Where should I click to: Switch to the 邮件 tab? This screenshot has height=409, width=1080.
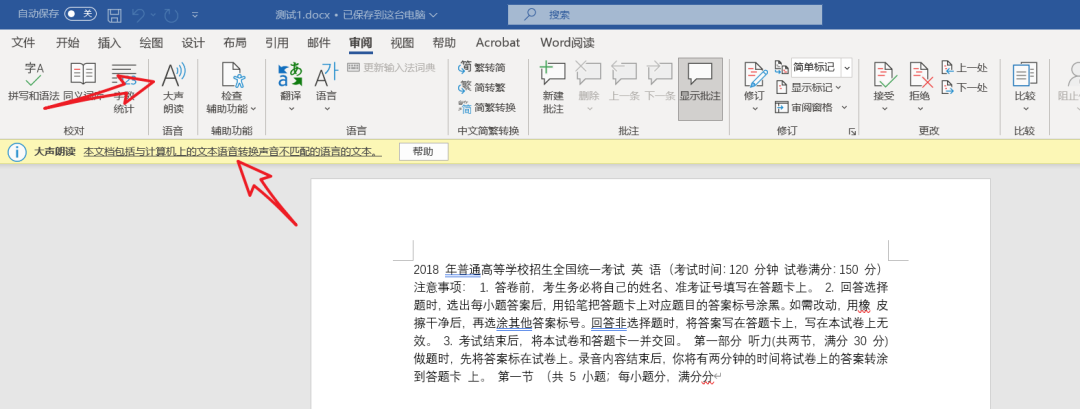pyautogui.click(x=319, y=43)
